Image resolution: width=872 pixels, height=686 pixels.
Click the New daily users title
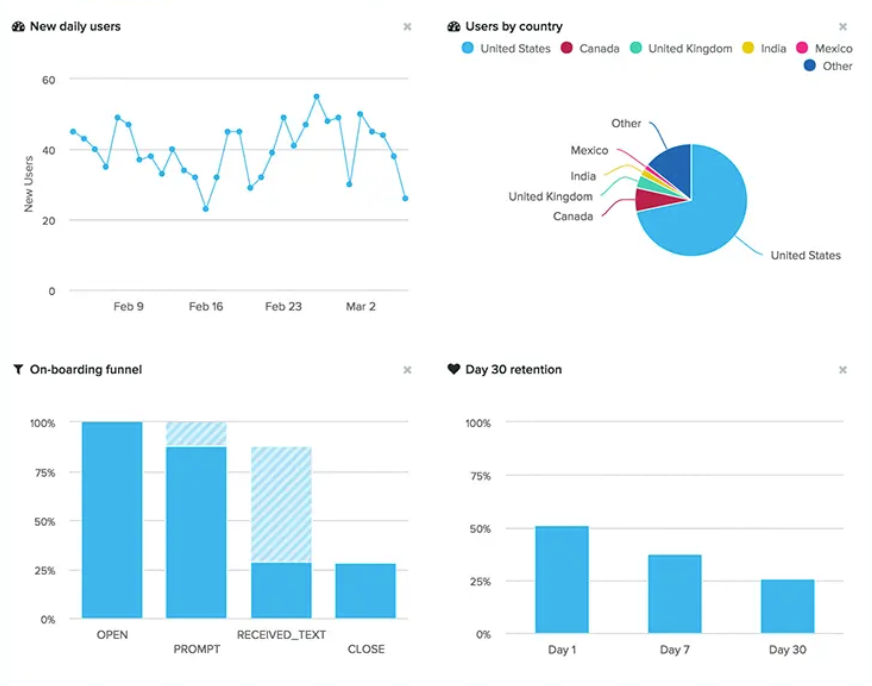pyautogui.click(x=75, y=27)
